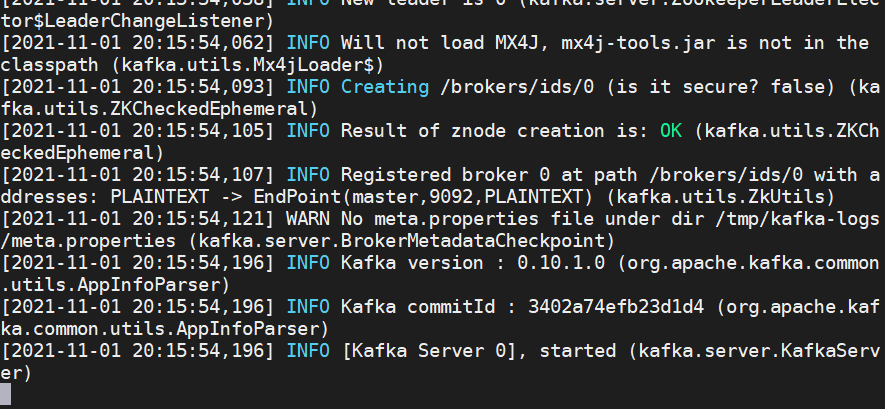885x409 pixels.
Task: Select (kafka.utils.Mx4jLoader$) class name
Action: click(x=248, y=65)
